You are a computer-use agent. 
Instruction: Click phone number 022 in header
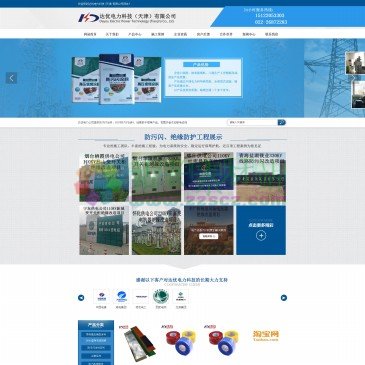pyautogui.click(x=271, y=22)
